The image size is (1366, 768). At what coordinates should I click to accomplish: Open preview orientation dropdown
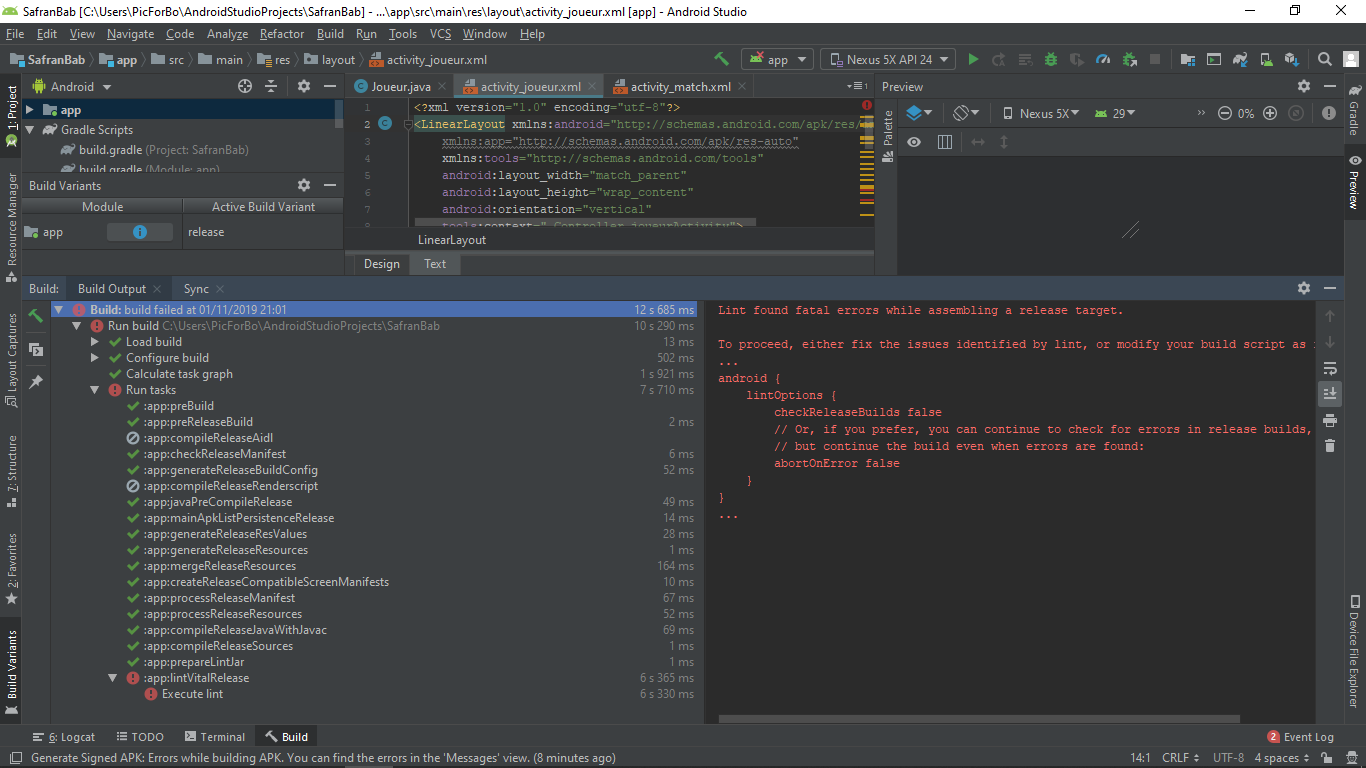coord(966,113)
